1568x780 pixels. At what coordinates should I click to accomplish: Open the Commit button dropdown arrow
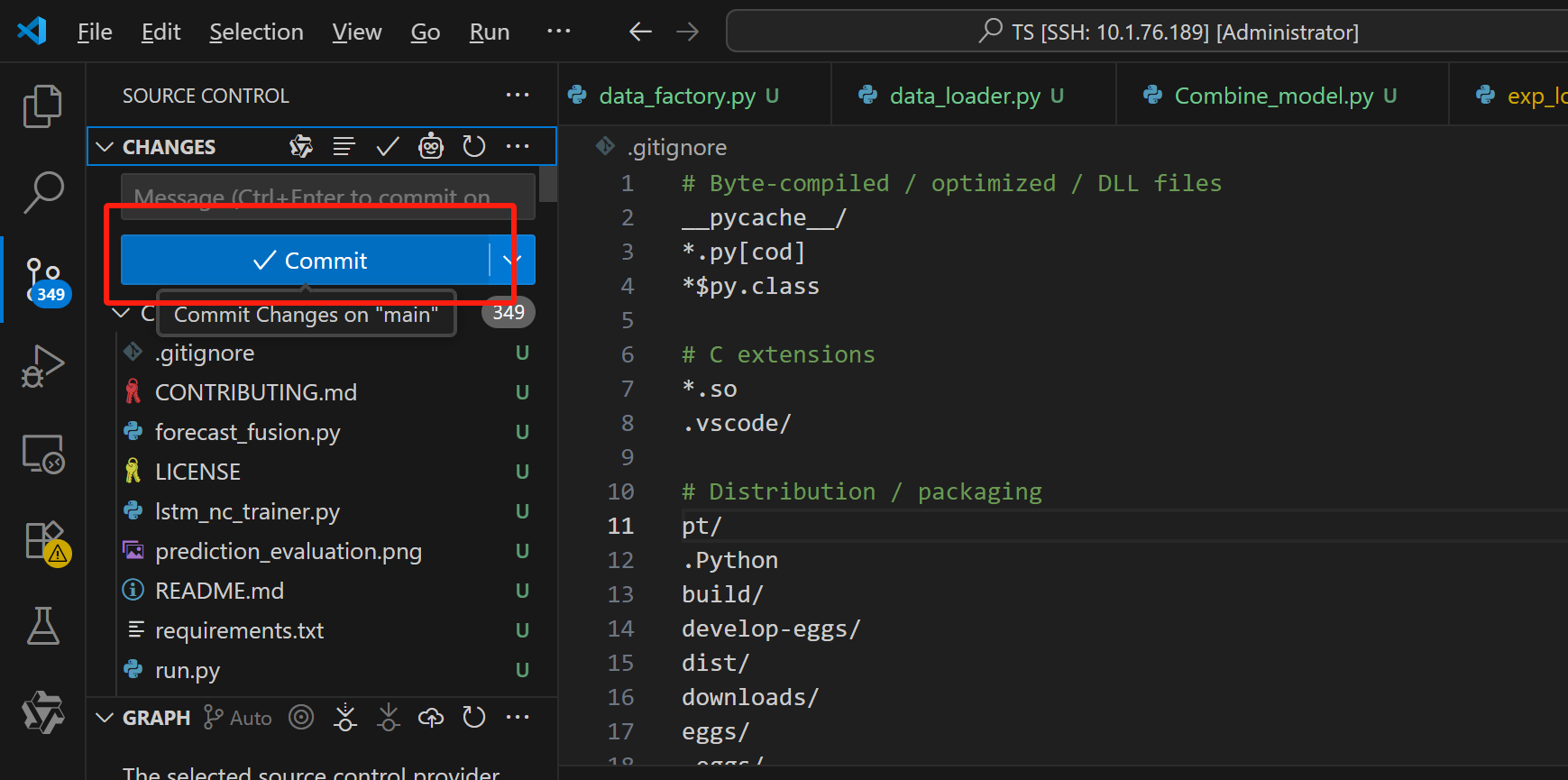pos(512,260)
